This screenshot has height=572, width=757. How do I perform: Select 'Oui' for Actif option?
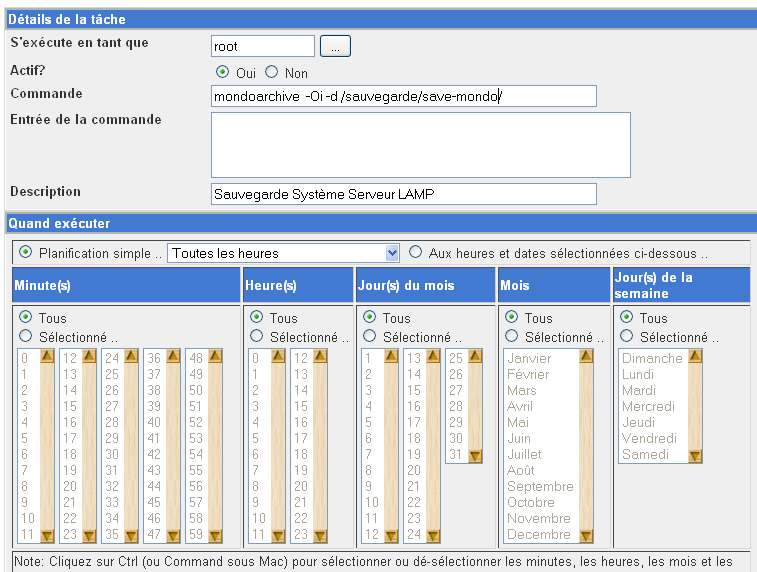click(222, 73)
